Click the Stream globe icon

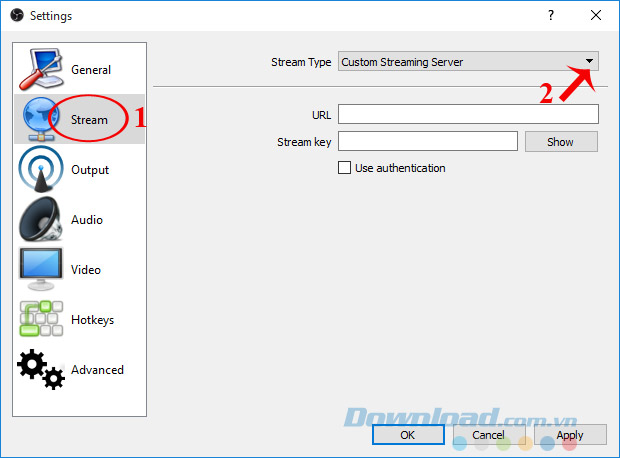(40, 119)
